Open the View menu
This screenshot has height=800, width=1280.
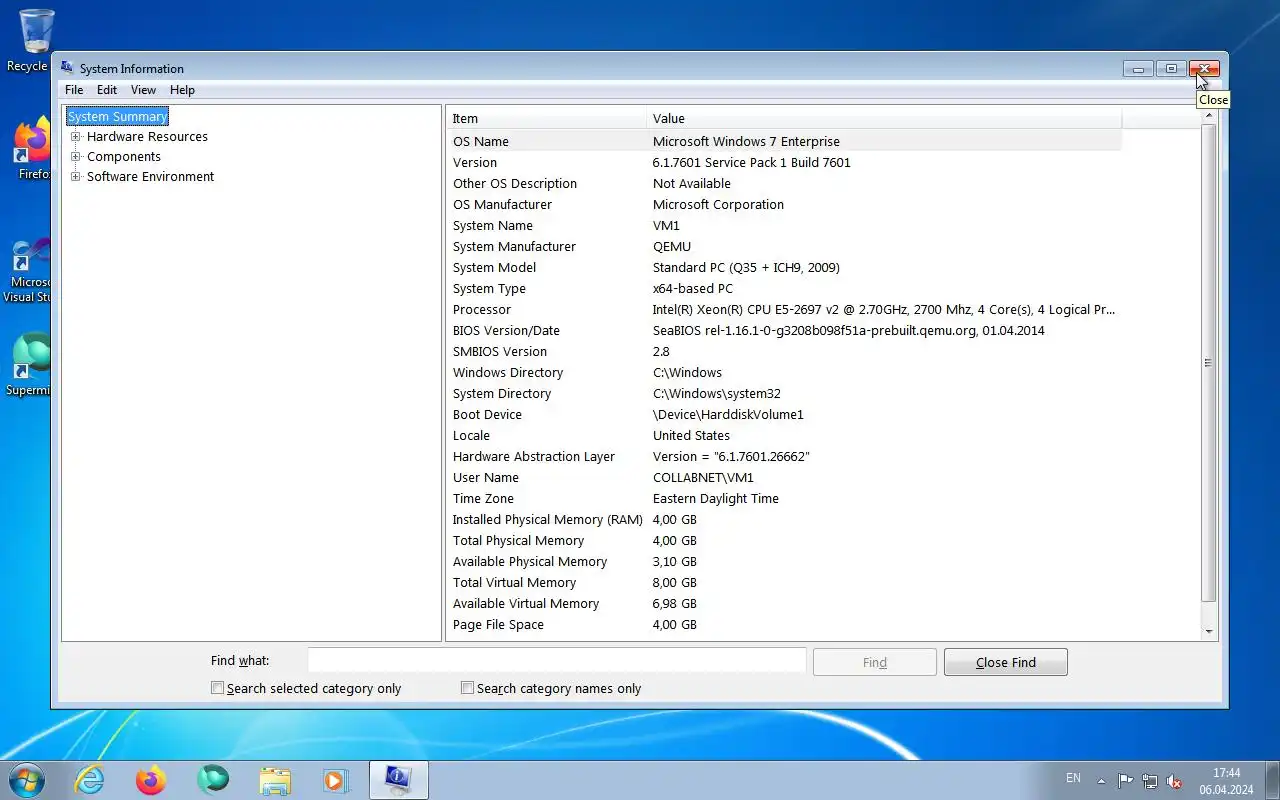(x=143, y=90)
